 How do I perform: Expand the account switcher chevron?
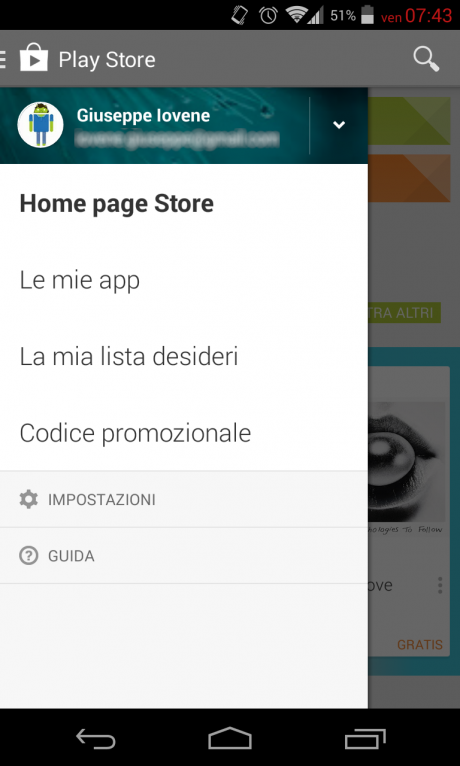click(x=339, y=125)
